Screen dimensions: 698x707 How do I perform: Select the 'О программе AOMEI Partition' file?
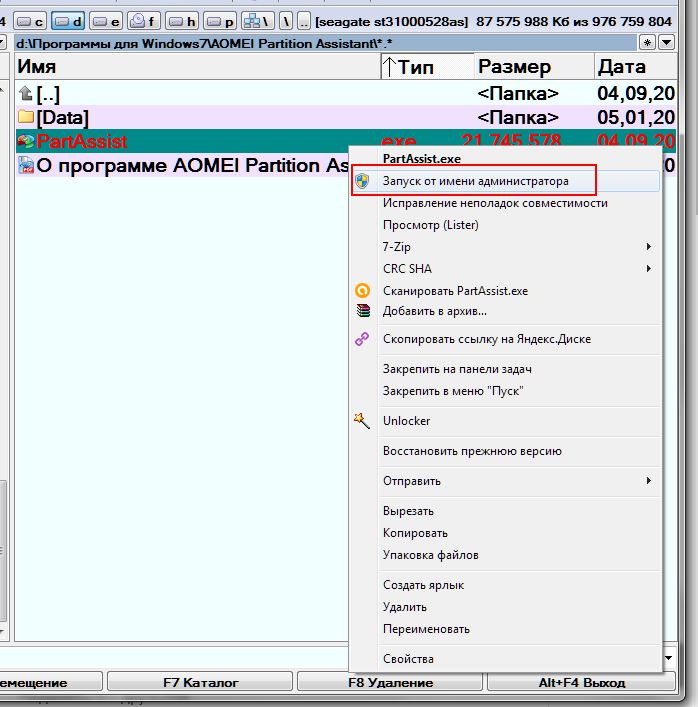click(x=183, y=165)
